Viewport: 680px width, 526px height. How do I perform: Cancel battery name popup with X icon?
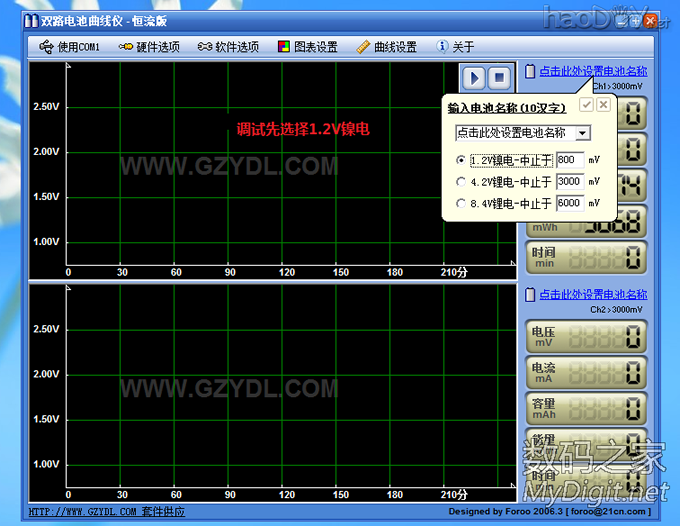pyautogui.click(x=603, y=105)
